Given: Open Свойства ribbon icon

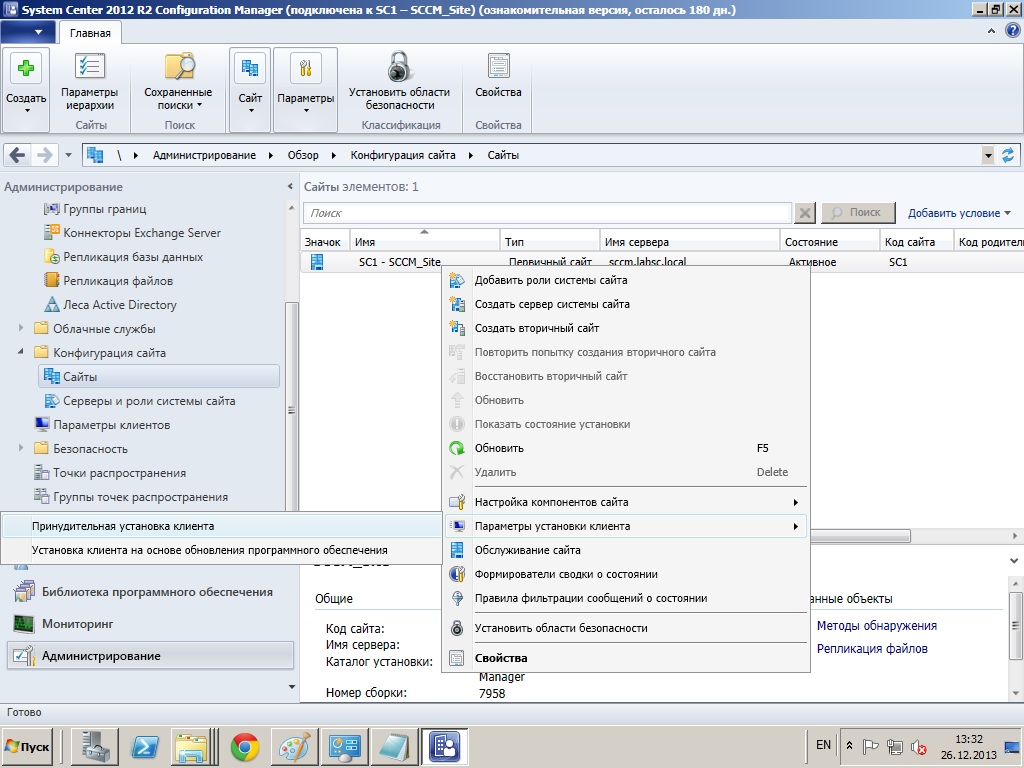Looking at the screenshot, I should [x=498, y=67].
